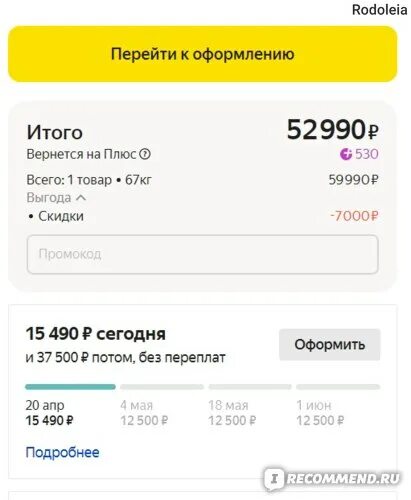Click the 530 Plus cashback amount

point(367,154)
